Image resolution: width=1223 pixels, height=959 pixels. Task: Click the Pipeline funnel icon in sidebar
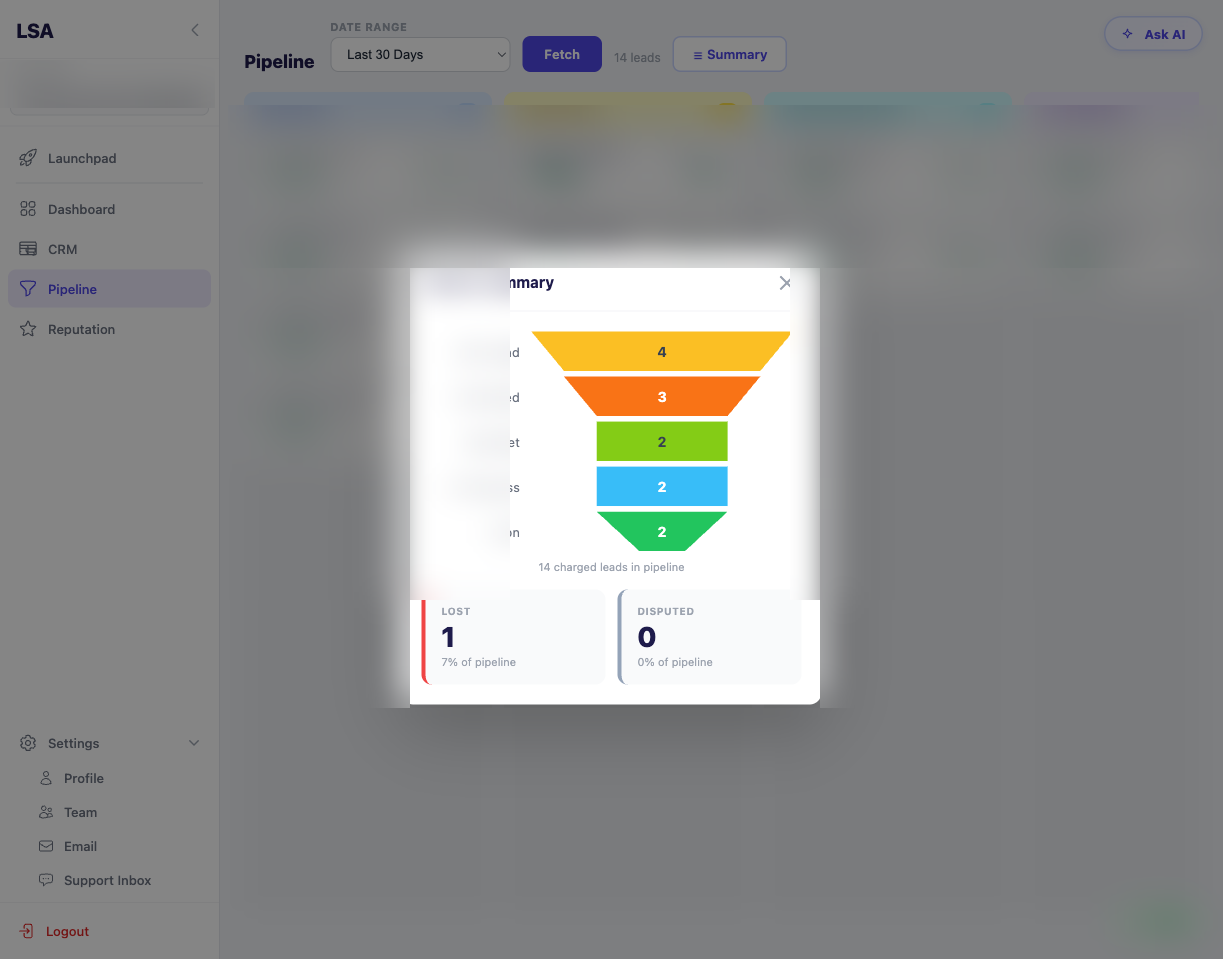coord(28,289)
